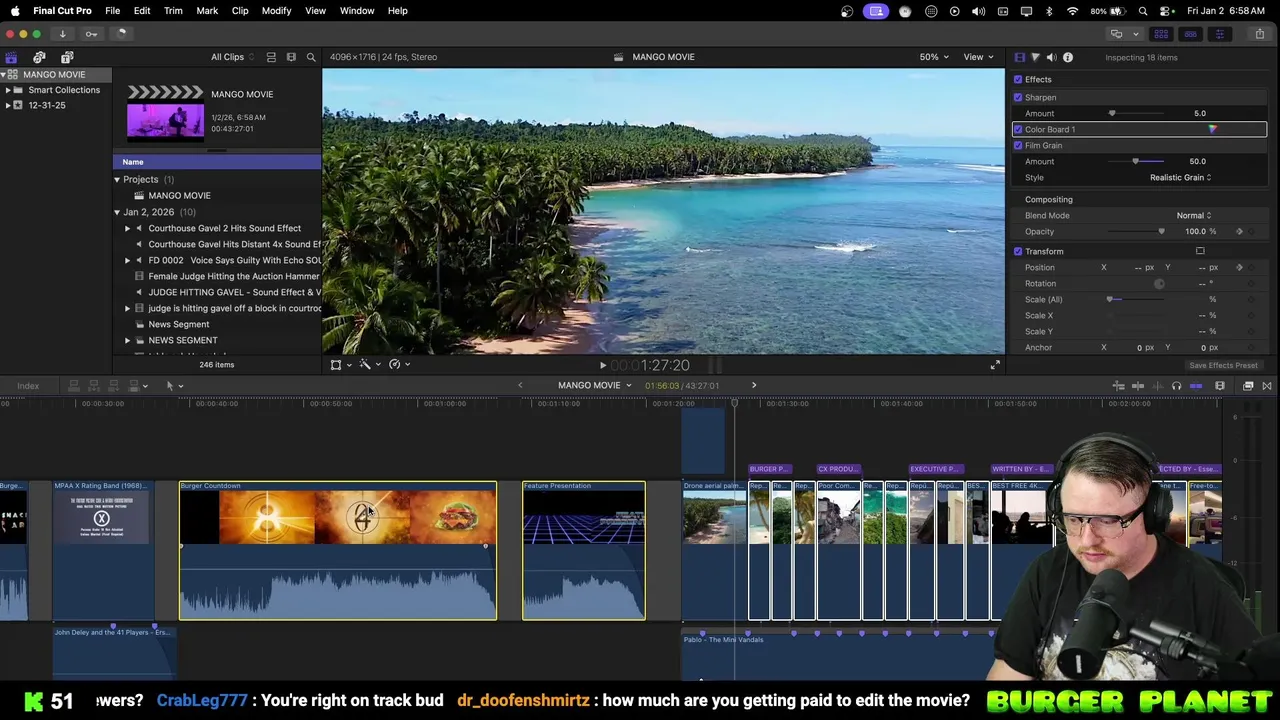Open browser clip appearance options icon

coord(291,57)
